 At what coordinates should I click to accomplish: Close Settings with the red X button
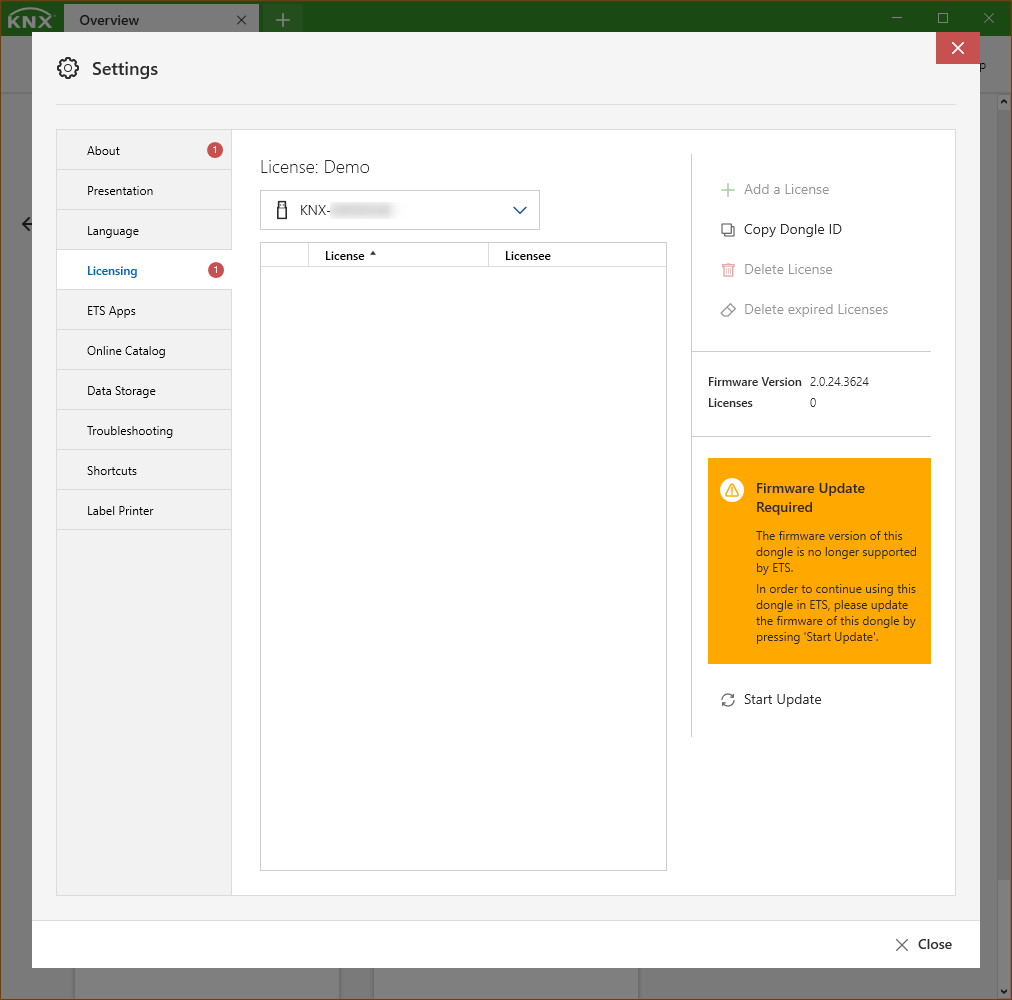click(x=958, y=48)
